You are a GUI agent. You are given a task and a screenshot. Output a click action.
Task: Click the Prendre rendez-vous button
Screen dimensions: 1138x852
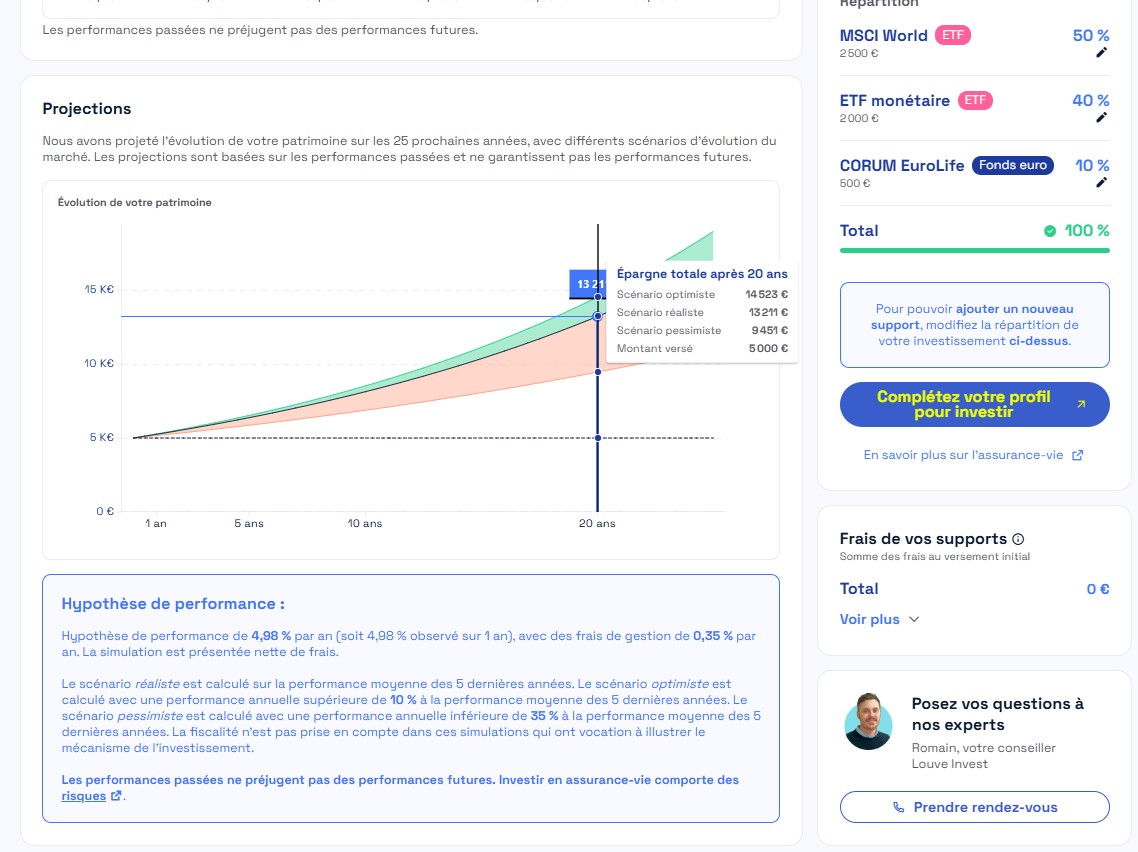click(974, 807)
